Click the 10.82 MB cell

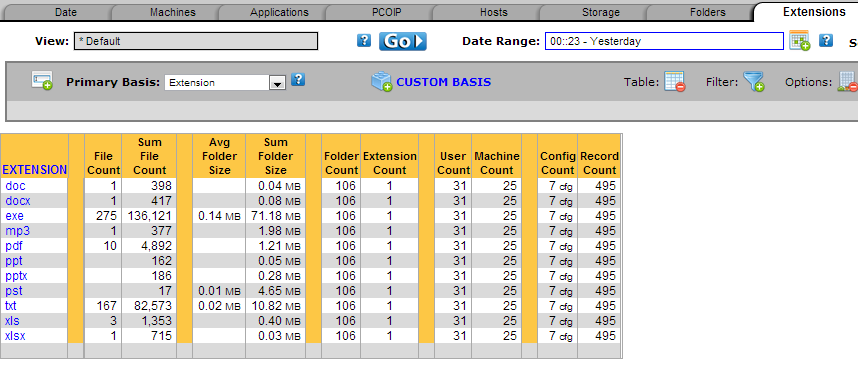(x=276, y=305)
